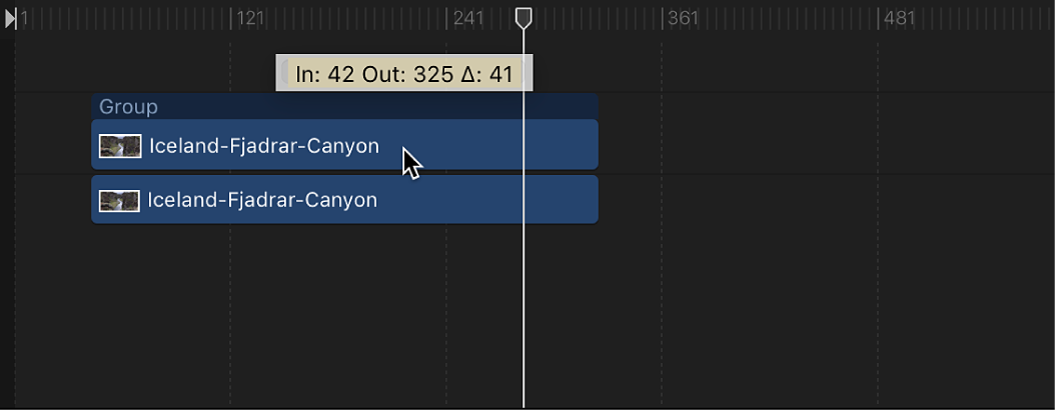Select the lower Iceland-Fjadrar-Canyon clip name
The width and height of the screenshot is (1056, 412).
click(262, 200)
